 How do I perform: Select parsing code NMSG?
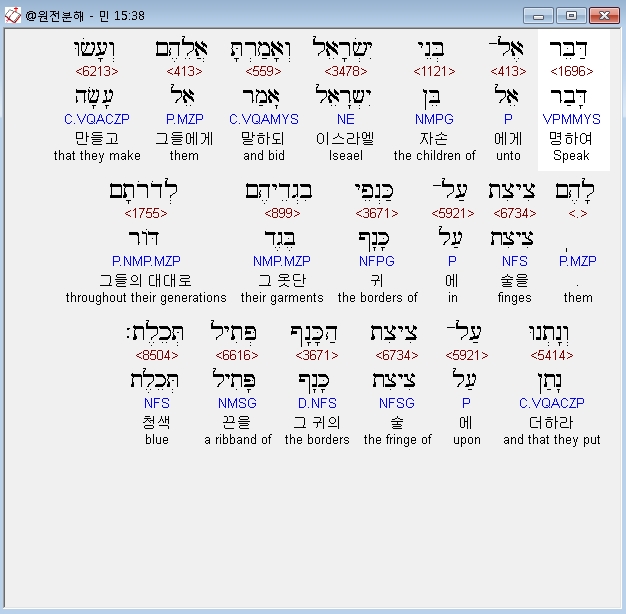click(x=237, y=403)
